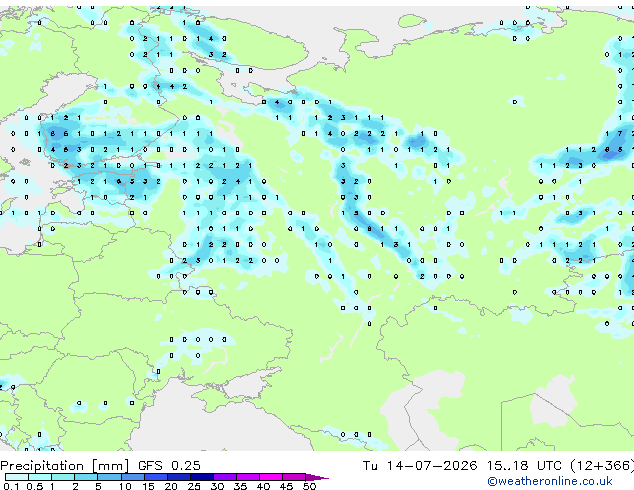Open the weatheronline.co.uk copyright link
Image resolution: width=634 pixels, height=490 pixels.
[x=550, y=481]
